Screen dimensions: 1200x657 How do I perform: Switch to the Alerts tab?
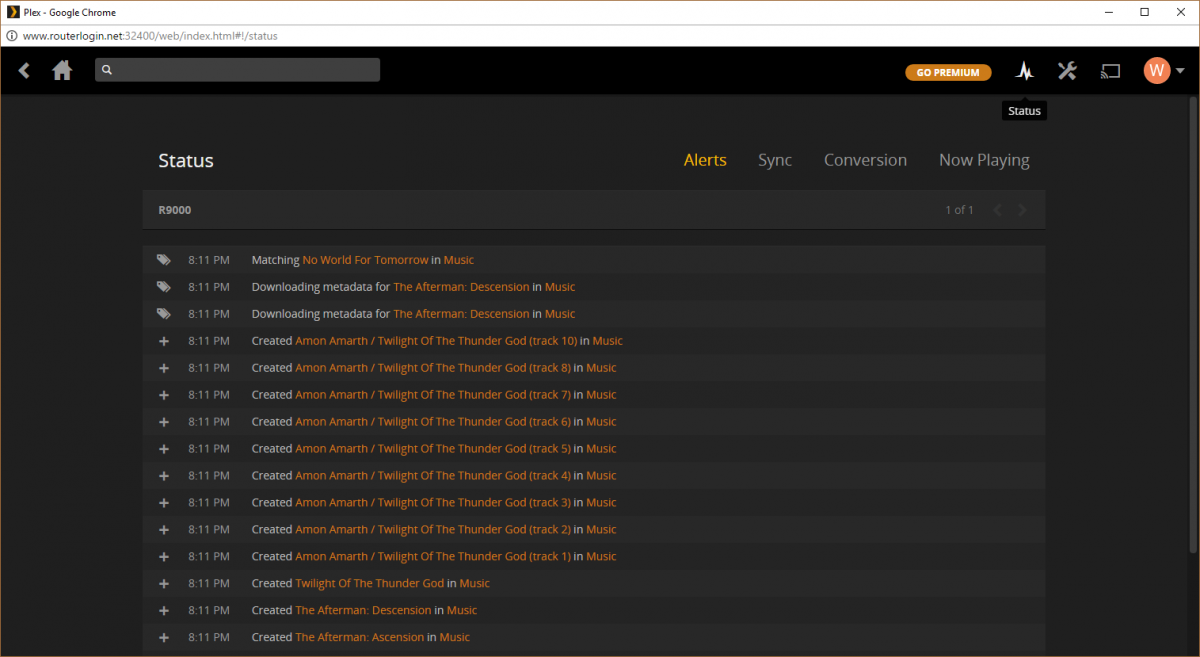coord(705,160)
